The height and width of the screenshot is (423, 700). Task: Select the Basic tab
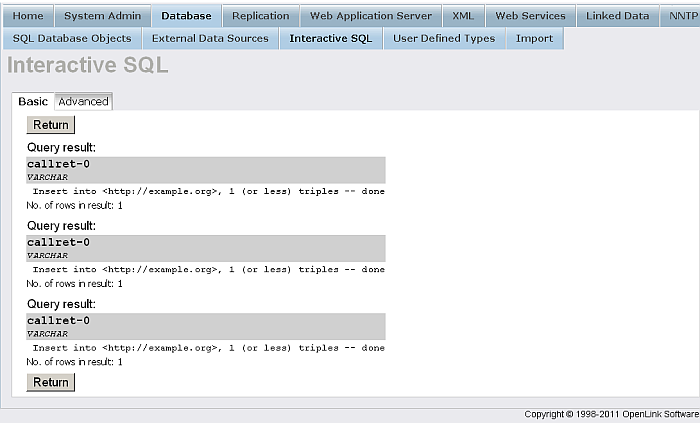pos(33,102)
